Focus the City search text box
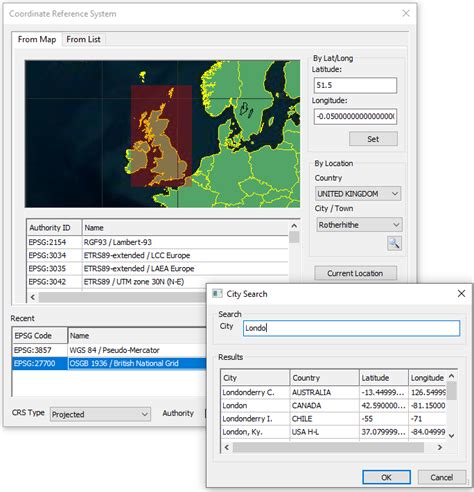The width and height of the screenshot is (474, 492). point(352,328)
